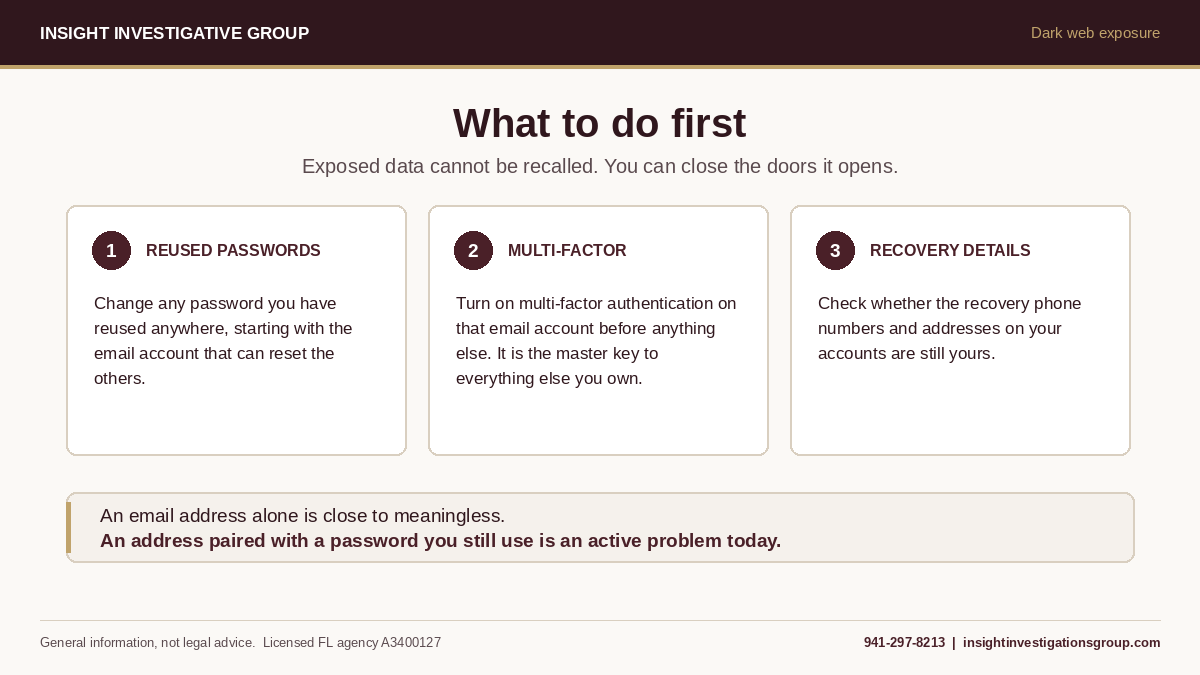
Task: Click the 'General information, not legal advice' disclaimer
Action: 147,643
